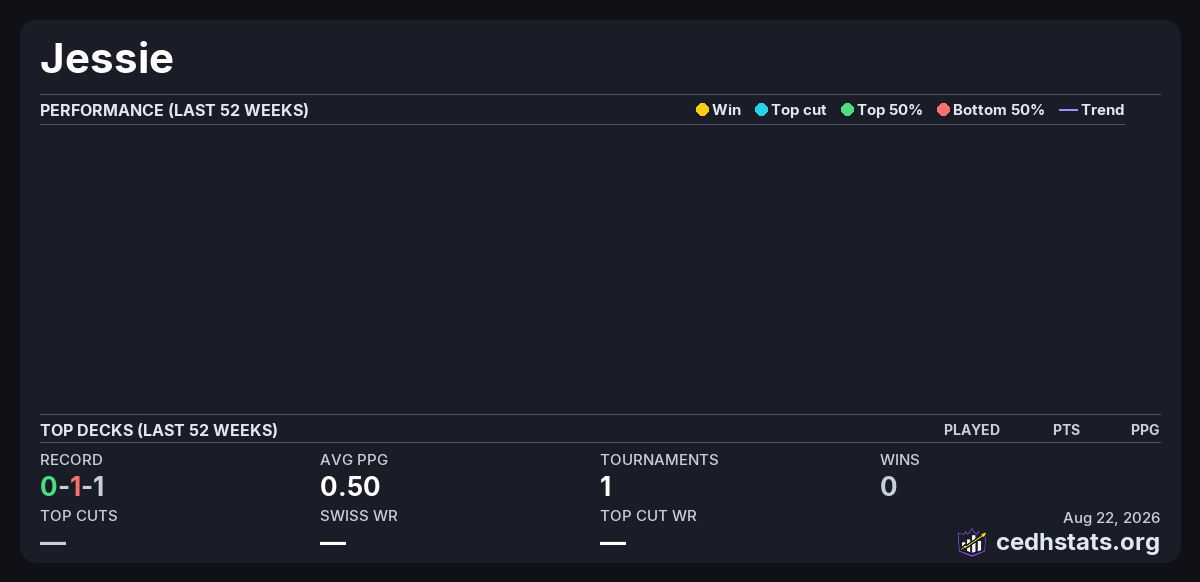Sort decks by PLAYED column
Screen dimensions: 1200x582
coord(972,430)
